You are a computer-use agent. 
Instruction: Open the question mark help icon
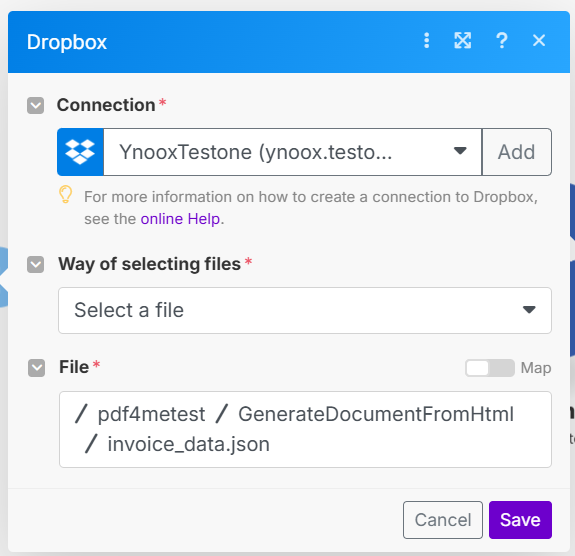pos(502,40)
